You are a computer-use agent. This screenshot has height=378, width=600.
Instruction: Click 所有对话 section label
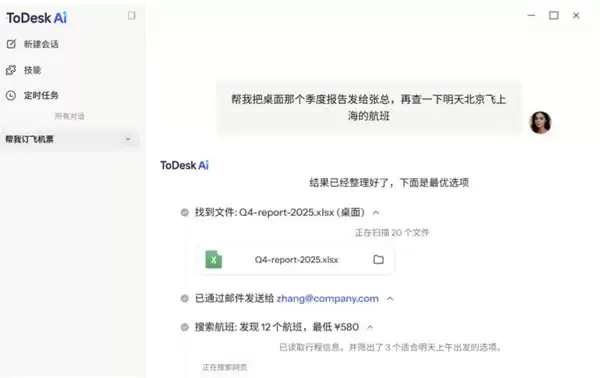pyautogui.click(x=69, y=116)
